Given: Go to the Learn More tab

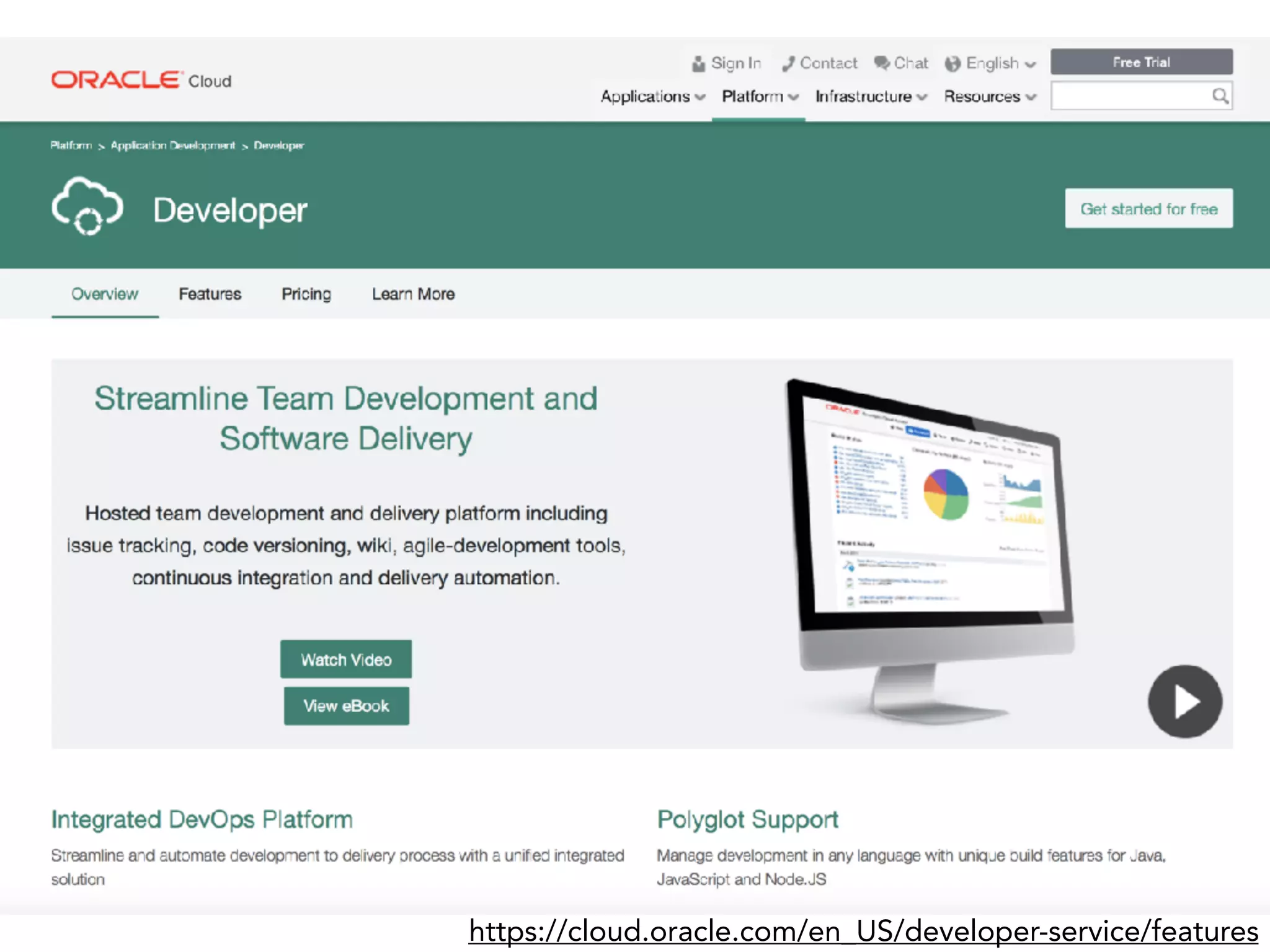Looking at the screenshot, I should pos(413,294).
